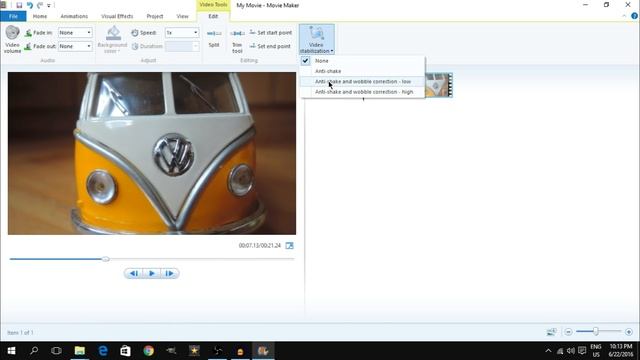This screenshot has width=640, height=360.
Task: Click the volume icon in system tray
Action: [571, 351]
